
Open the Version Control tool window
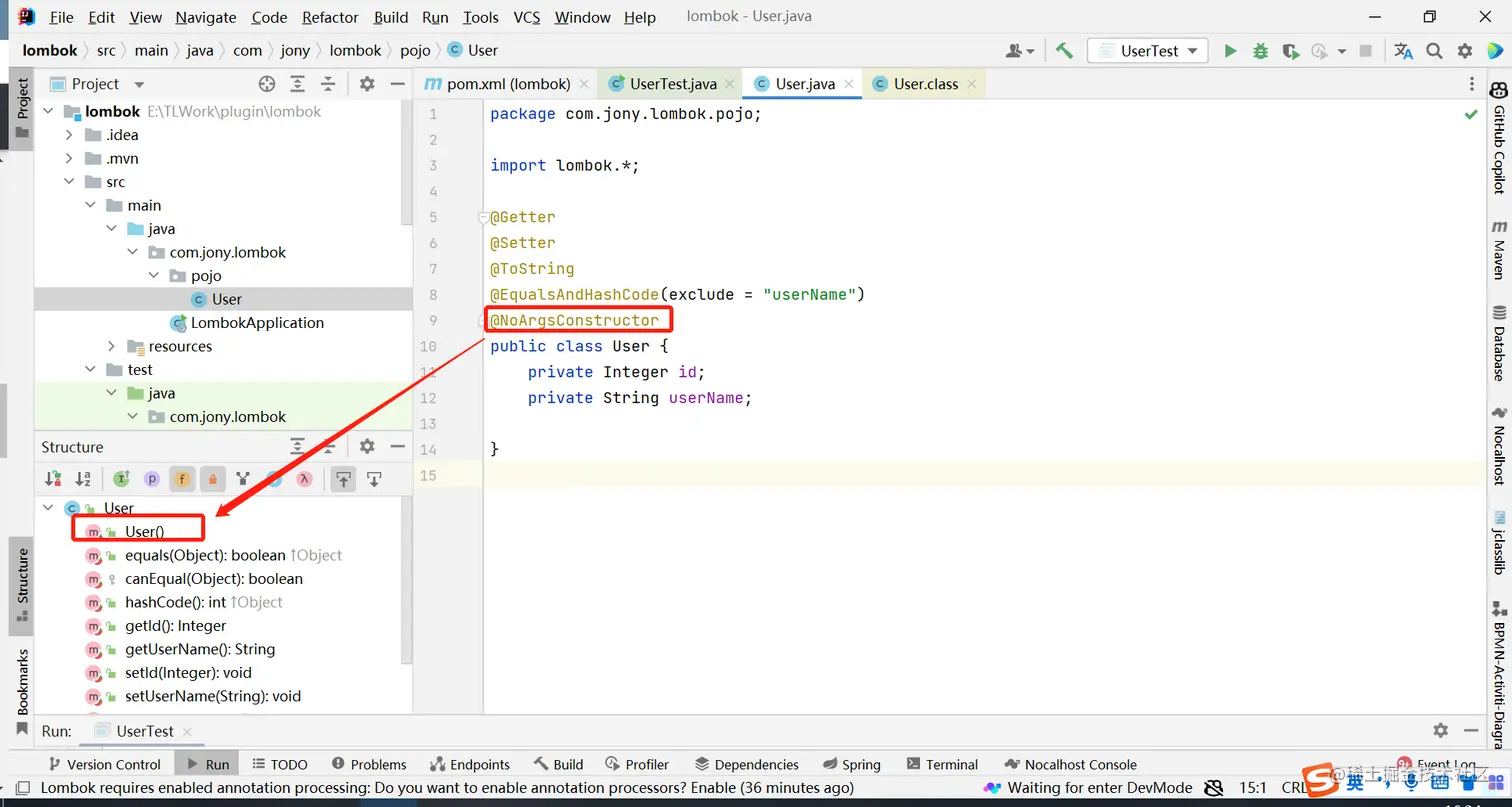(x=103, y=764)
